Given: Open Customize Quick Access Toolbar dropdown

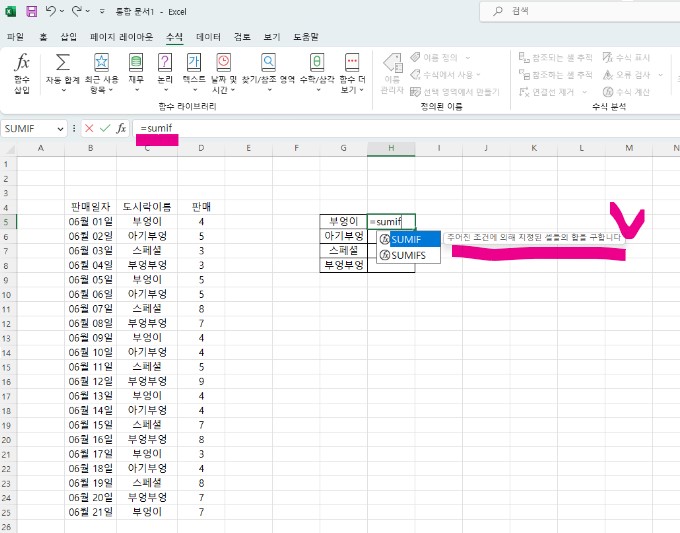Looking at the screenshot, I should 102,11.
